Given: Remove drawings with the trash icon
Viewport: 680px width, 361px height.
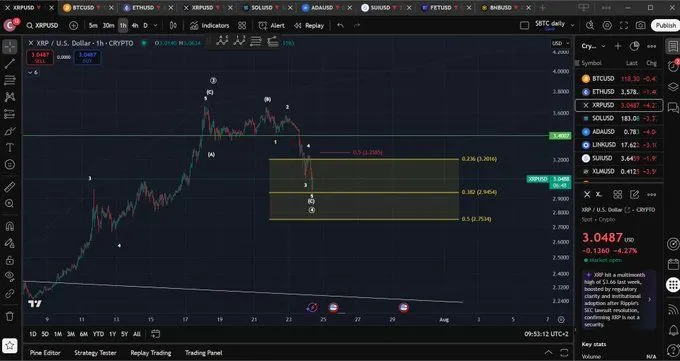Looking at the screenshot, I should pyautogui.click(x=10, y=316).
